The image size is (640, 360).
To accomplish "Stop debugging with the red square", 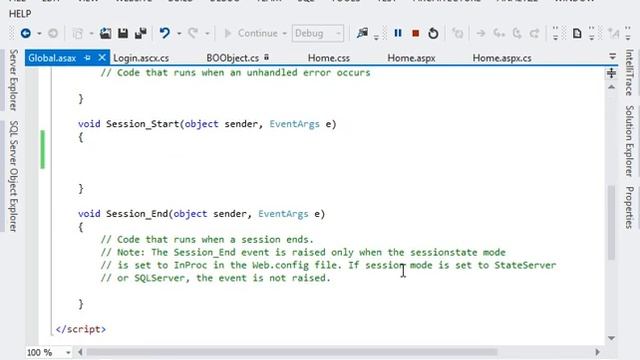I will click(416, 33).
